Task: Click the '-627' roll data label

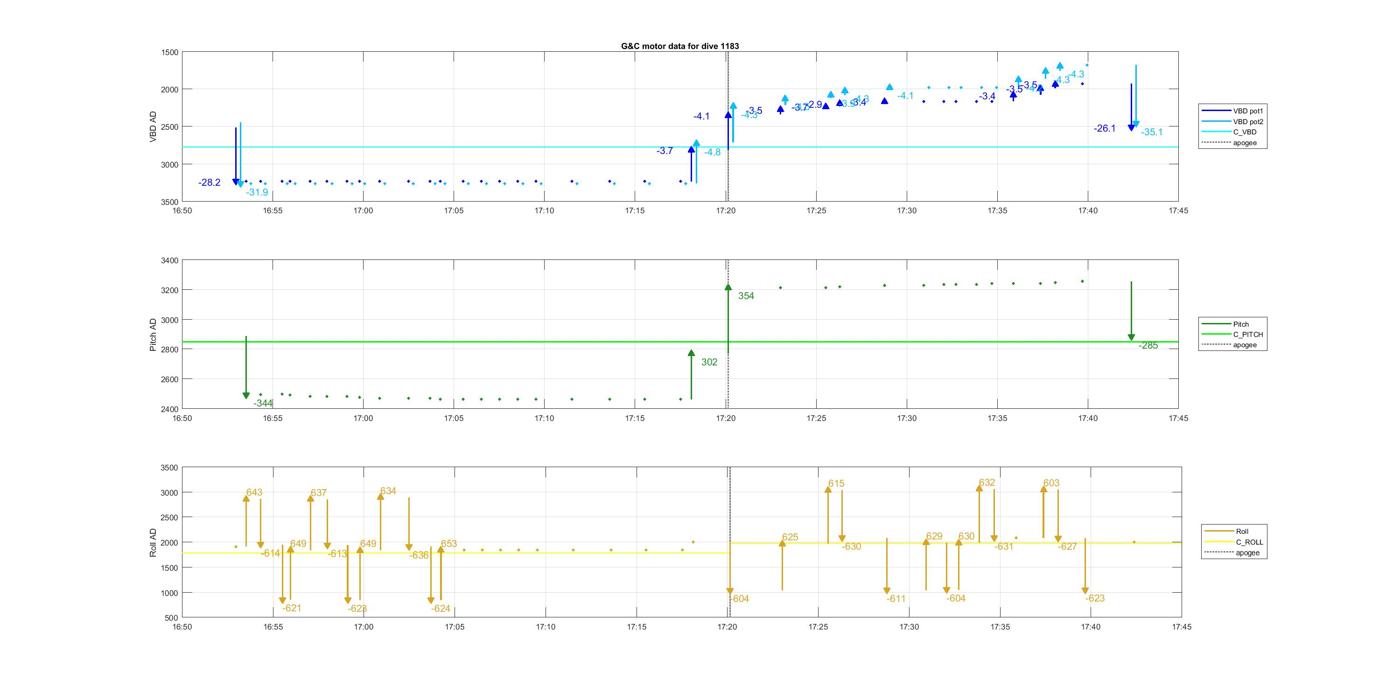Action: click(1068, 547)
